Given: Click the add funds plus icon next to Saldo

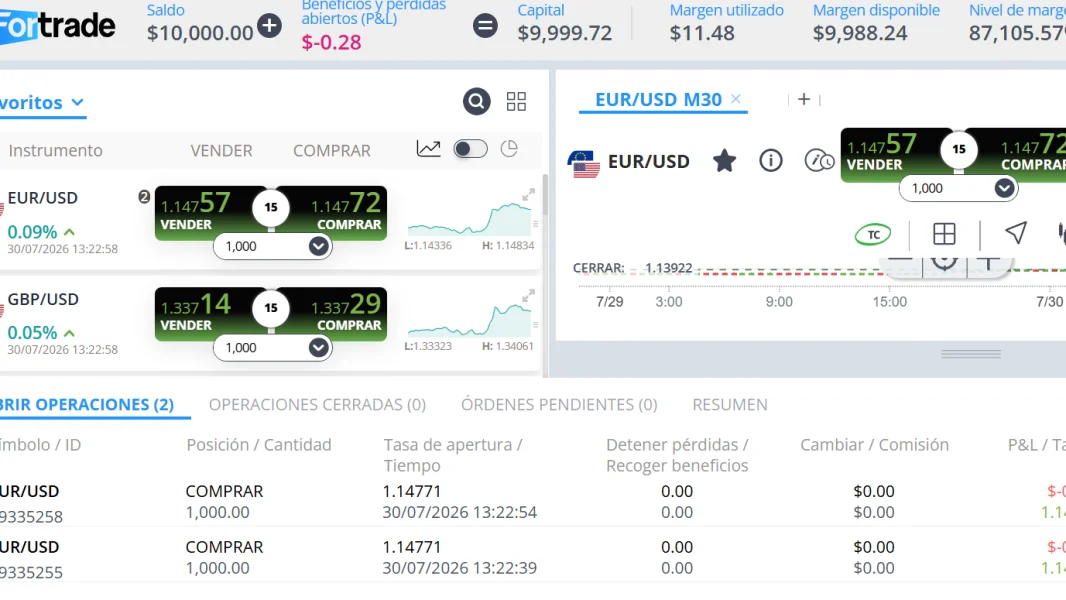Looking at the screenshot, I should coord(269,26).
